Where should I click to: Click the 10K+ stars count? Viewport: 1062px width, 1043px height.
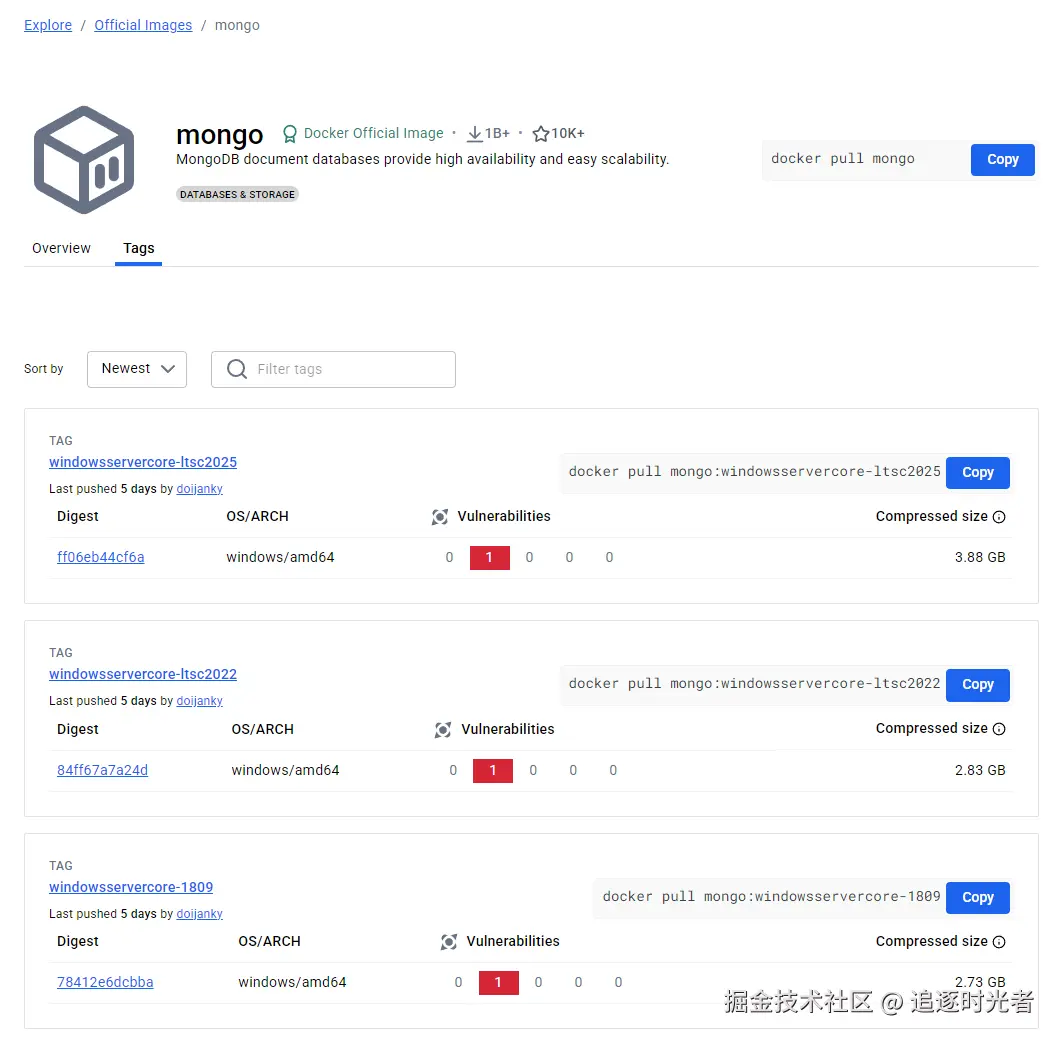(x=568, y=133)
